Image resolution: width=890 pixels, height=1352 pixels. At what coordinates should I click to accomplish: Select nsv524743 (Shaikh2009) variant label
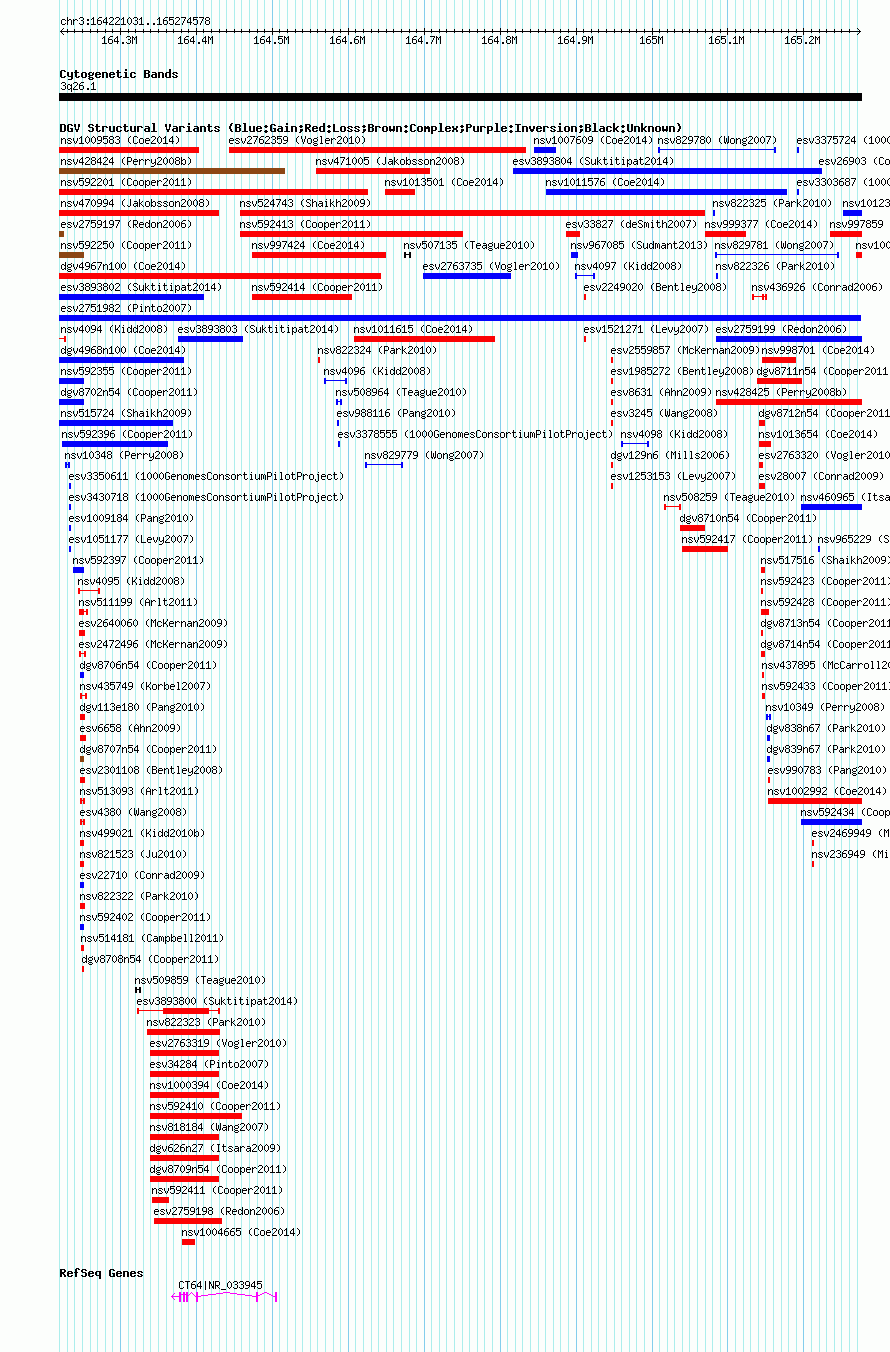coord(305,203)
